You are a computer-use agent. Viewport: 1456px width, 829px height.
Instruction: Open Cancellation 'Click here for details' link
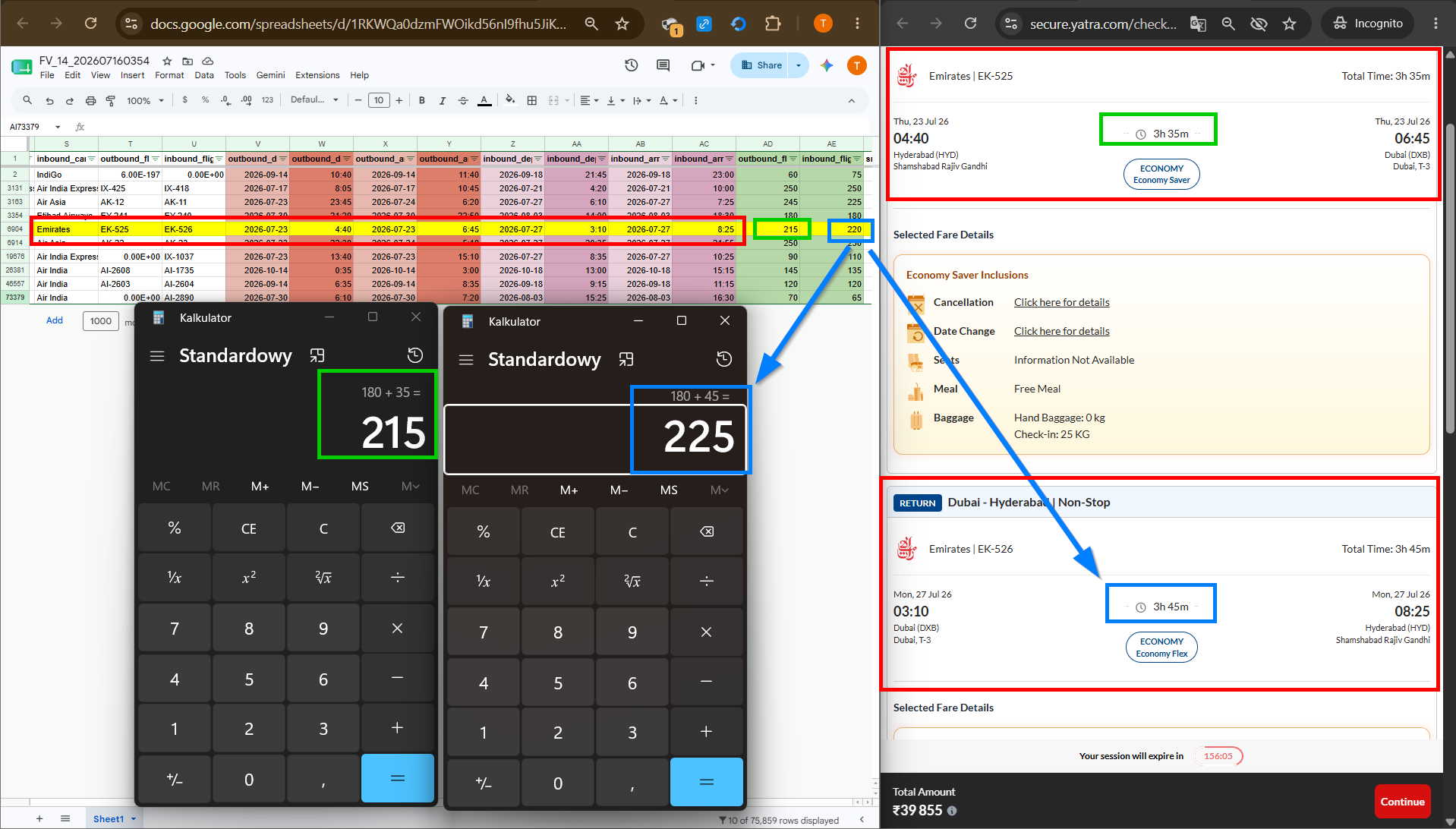(1061, 302)
